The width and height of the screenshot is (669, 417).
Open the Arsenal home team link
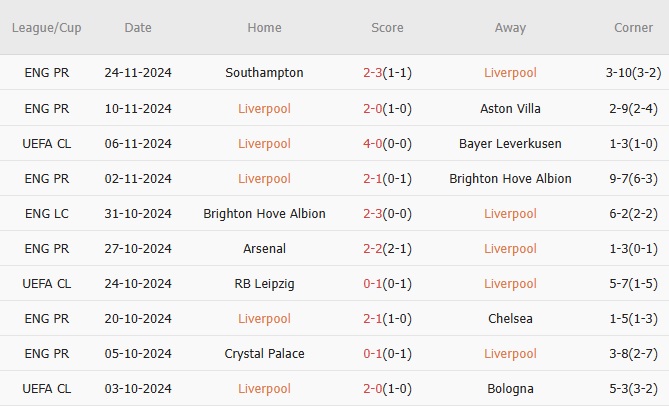264,248
